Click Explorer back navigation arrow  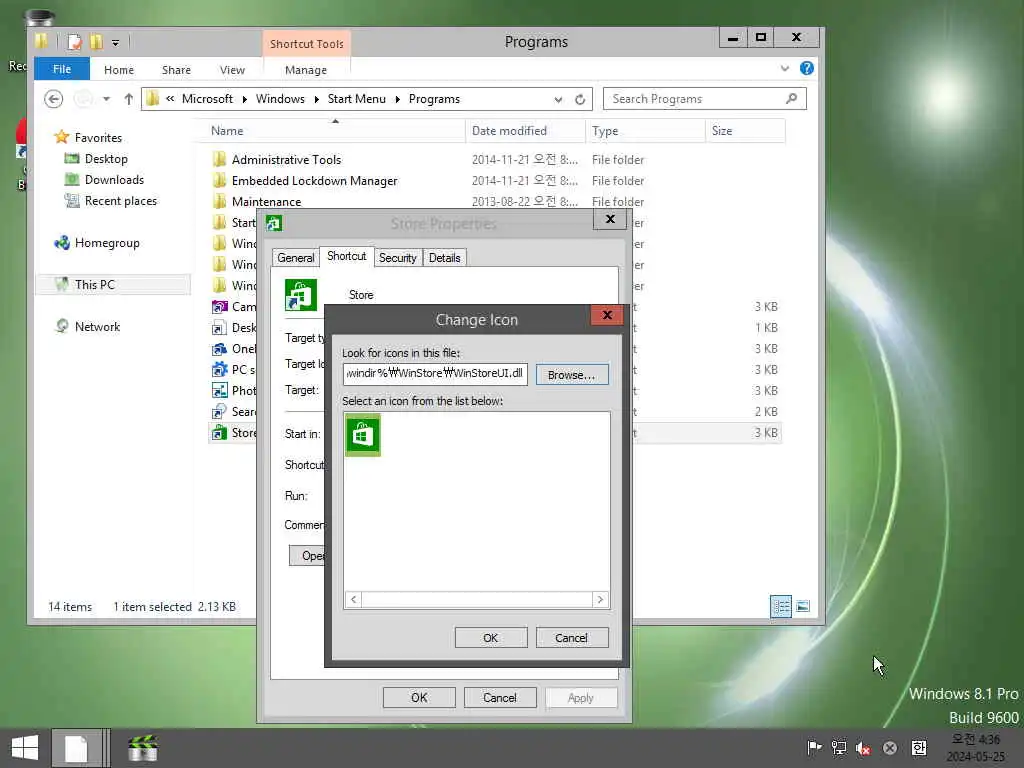click(x=54, y=99)
